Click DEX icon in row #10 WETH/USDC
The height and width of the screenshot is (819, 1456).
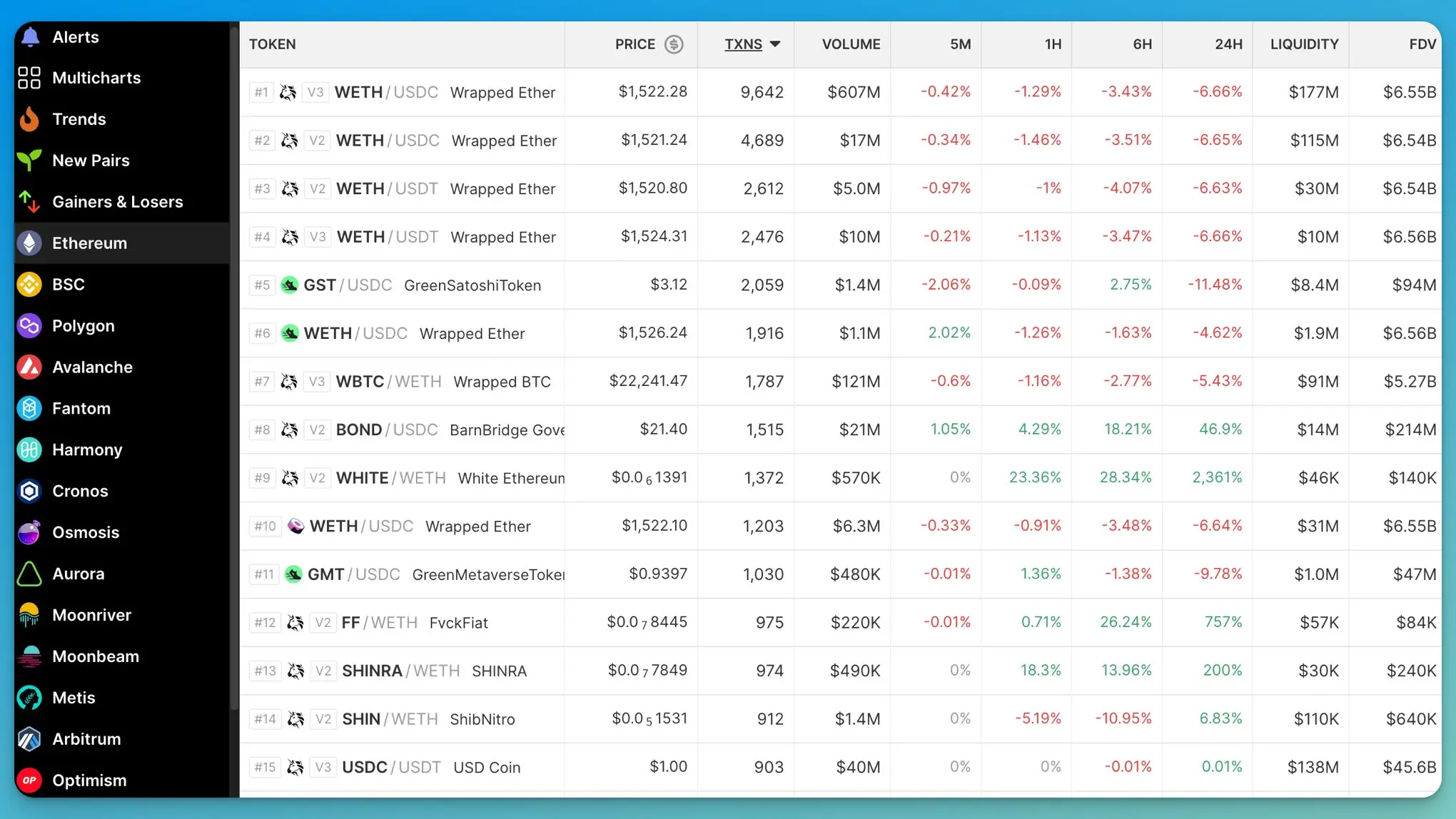[295, 526]
